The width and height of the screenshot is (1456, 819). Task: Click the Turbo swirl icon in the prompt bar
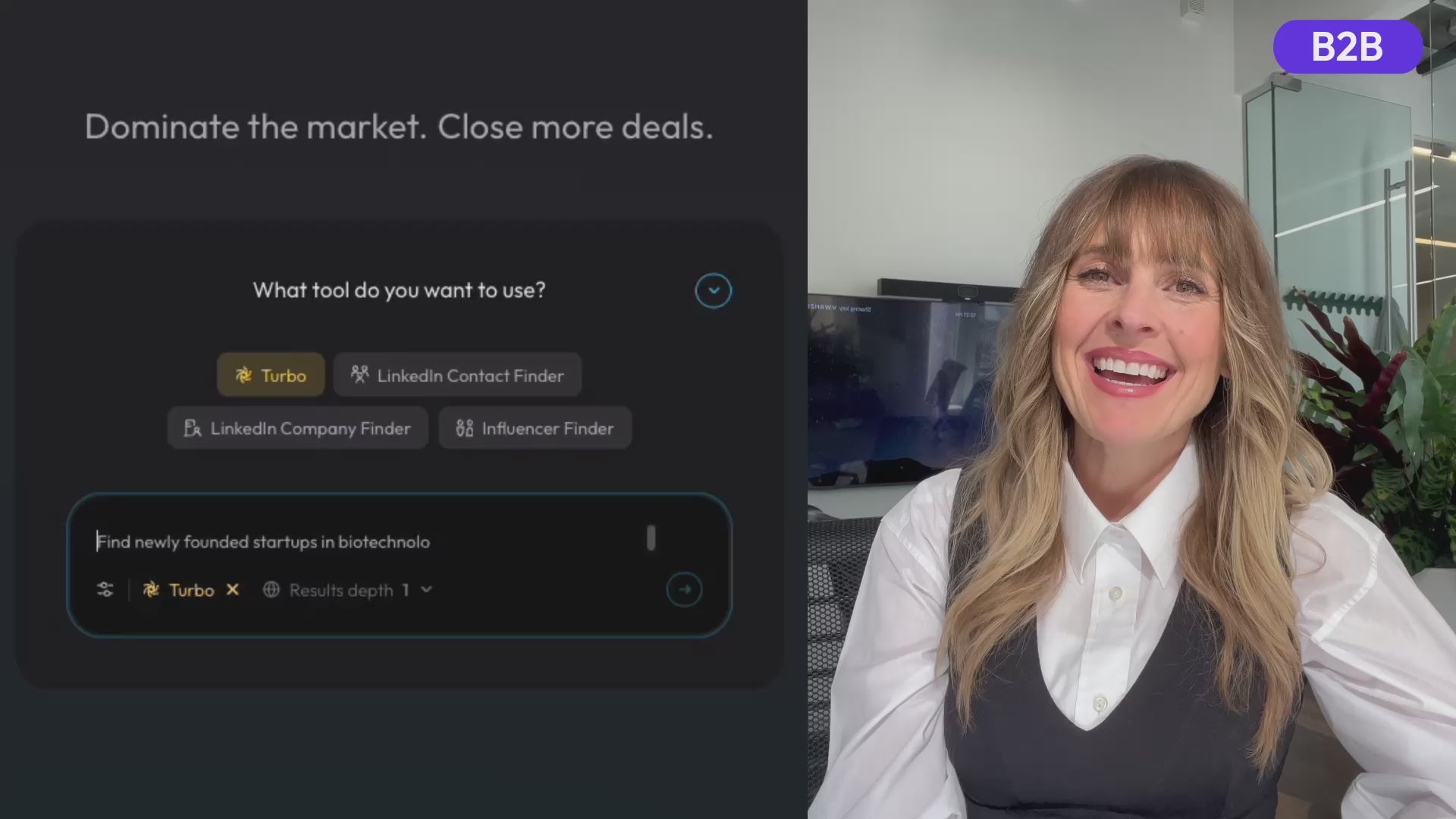click(152, 589)
